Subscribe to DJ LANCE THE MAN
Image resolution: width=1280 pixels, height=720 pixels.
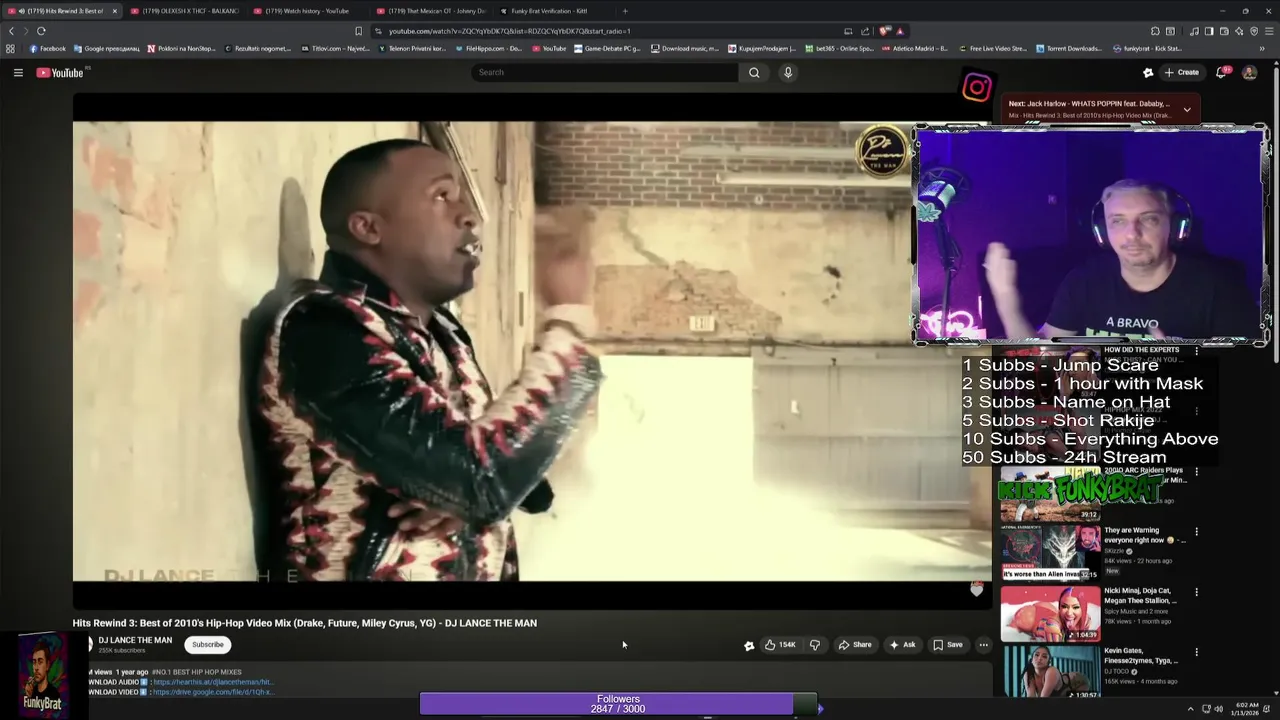[208, 645]
